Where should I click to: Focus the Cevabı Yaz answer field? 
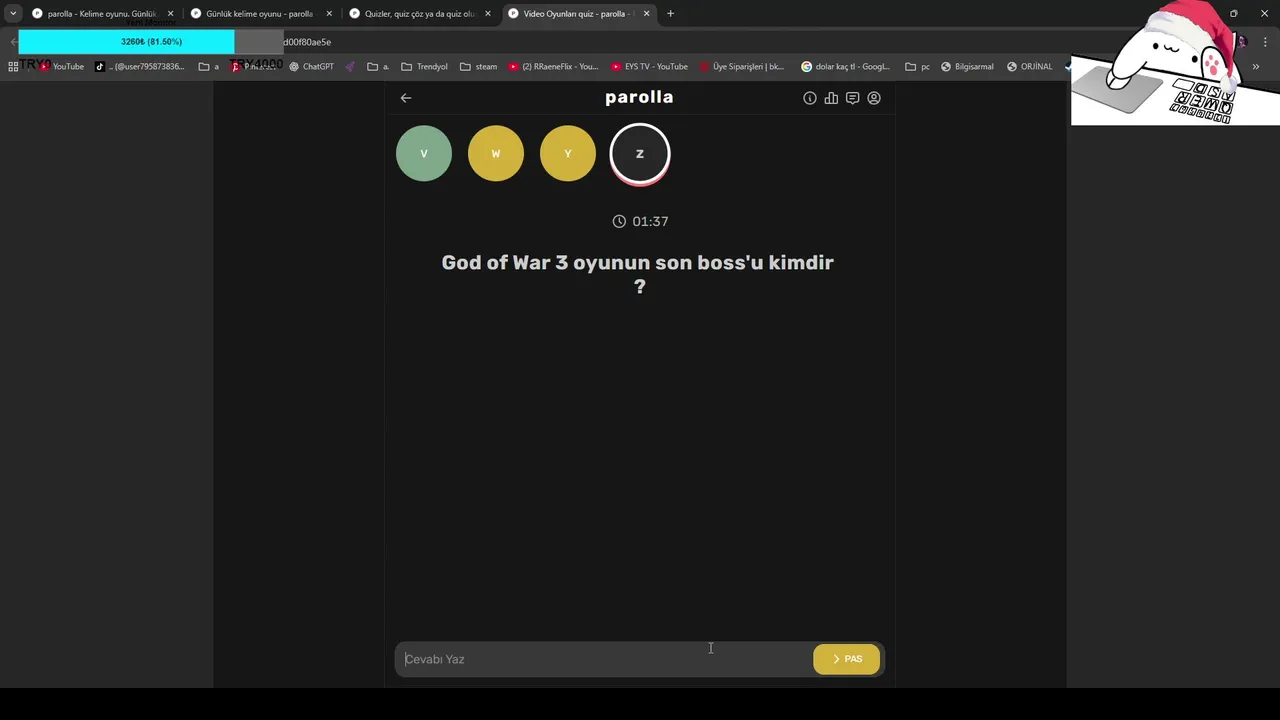(x=604, y=659)
